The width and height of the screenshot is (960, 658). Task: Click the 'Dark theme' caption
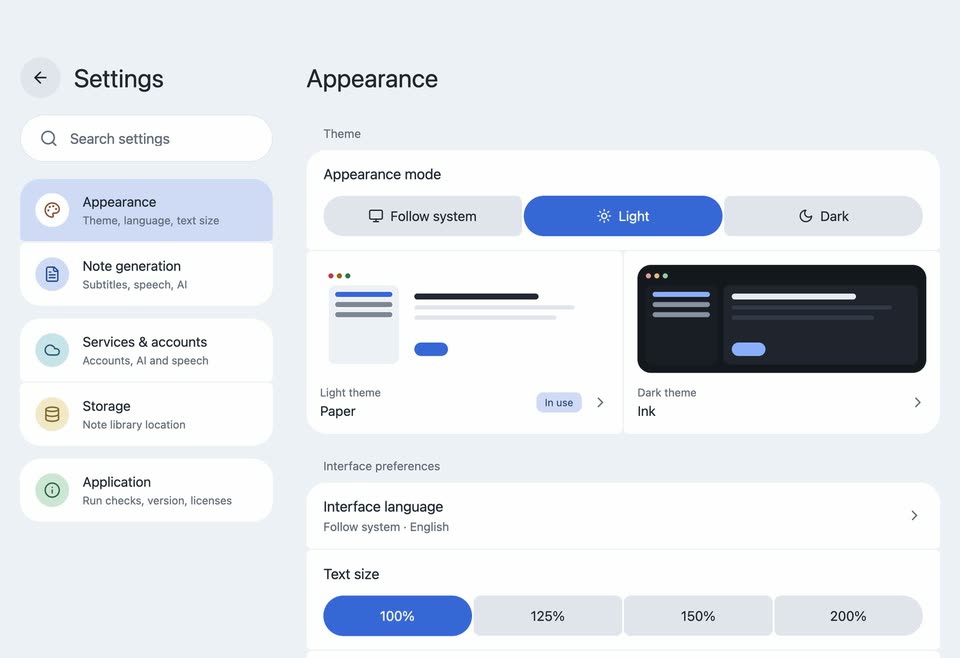coord(667,392)
